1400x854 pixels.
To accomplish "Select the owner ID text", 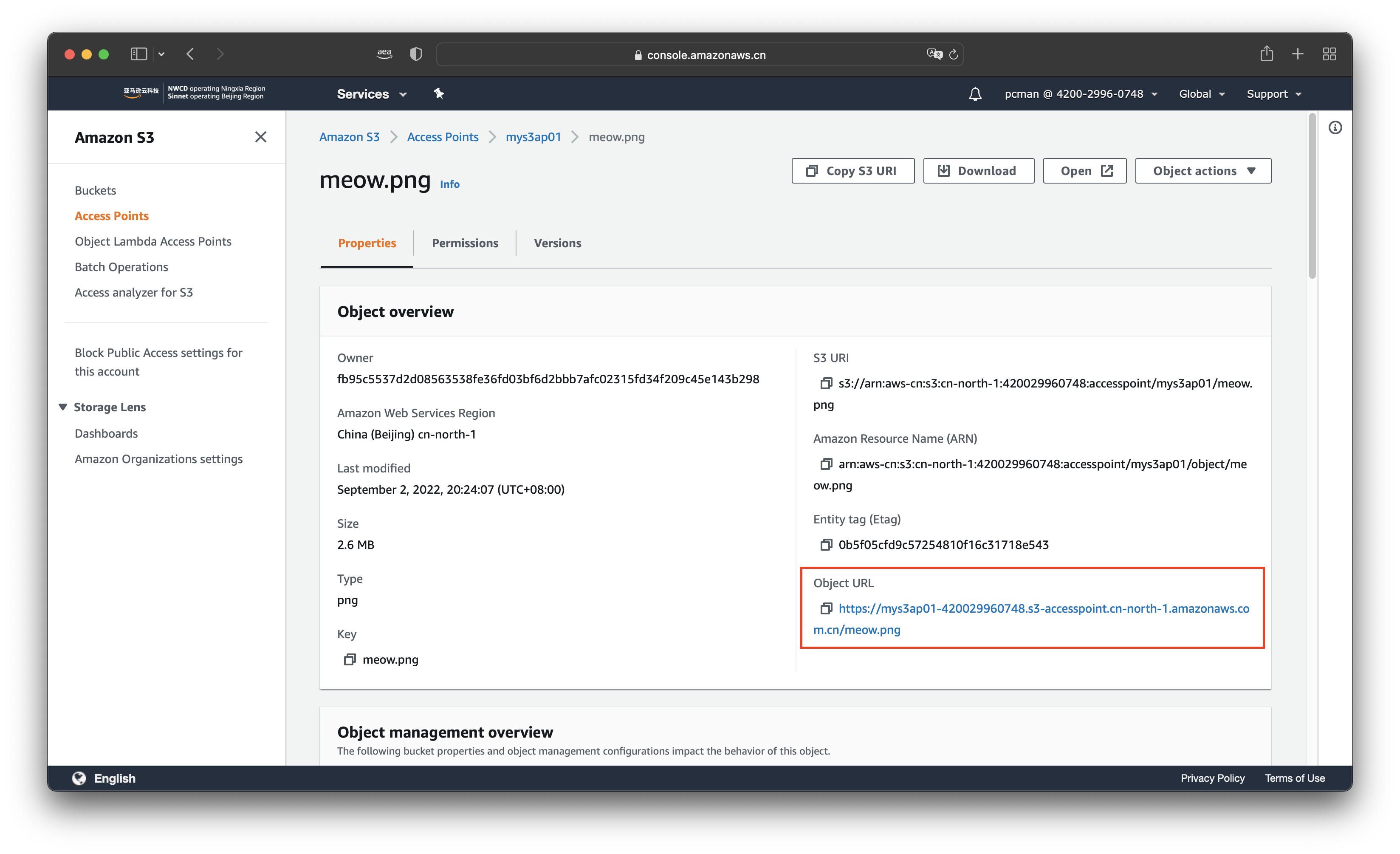I will pyautogui.click(x=548, y=379).
